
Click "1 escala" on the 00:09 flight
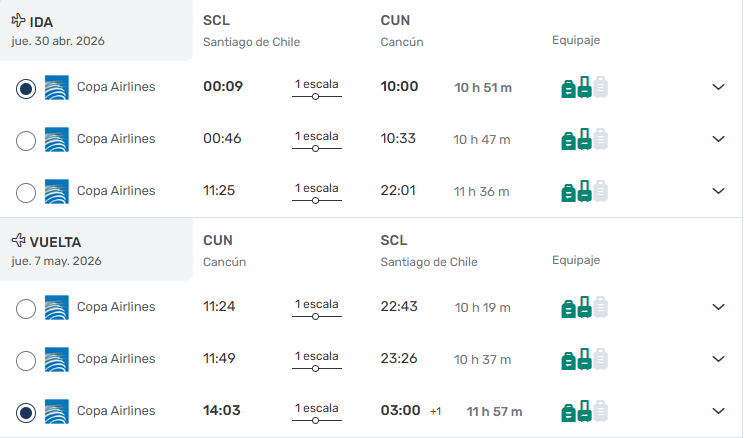316,84
